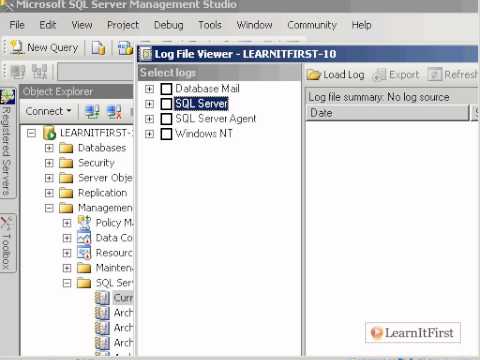Expand the Security node
This screenshot has width=480, height=360.
pyautogui.click(x=49, y=163)
